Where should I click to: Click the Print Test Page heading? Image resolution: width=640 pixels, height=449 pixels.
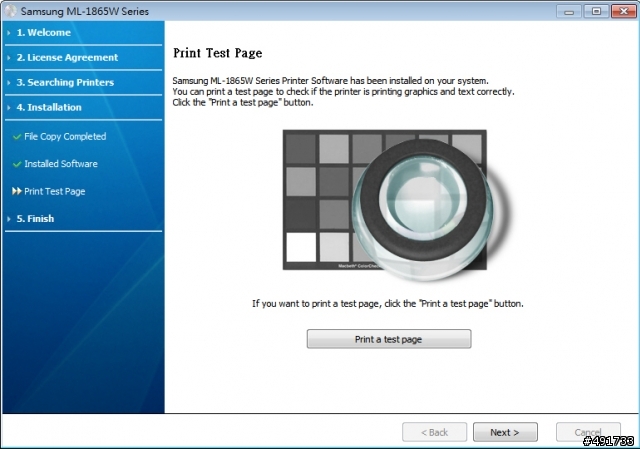pos(218,53)
